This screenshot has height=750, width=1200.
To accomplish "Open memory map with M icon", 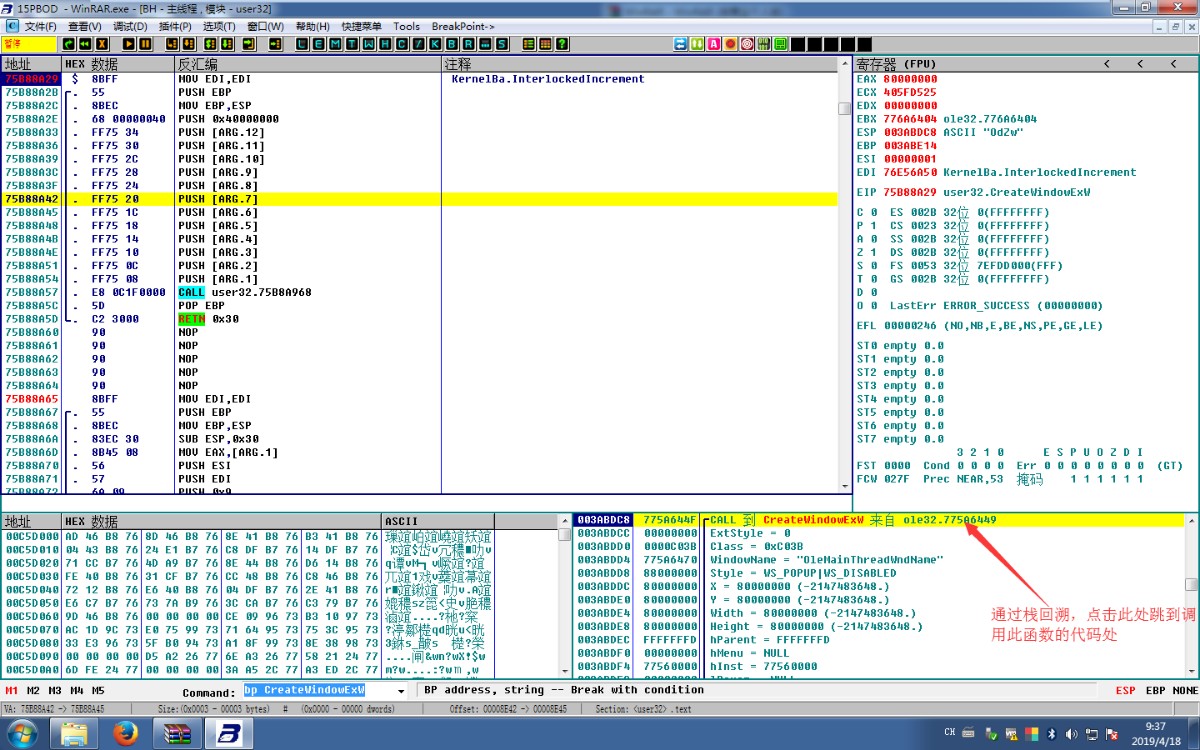I will pyautogui.click(x=336, y=44).
